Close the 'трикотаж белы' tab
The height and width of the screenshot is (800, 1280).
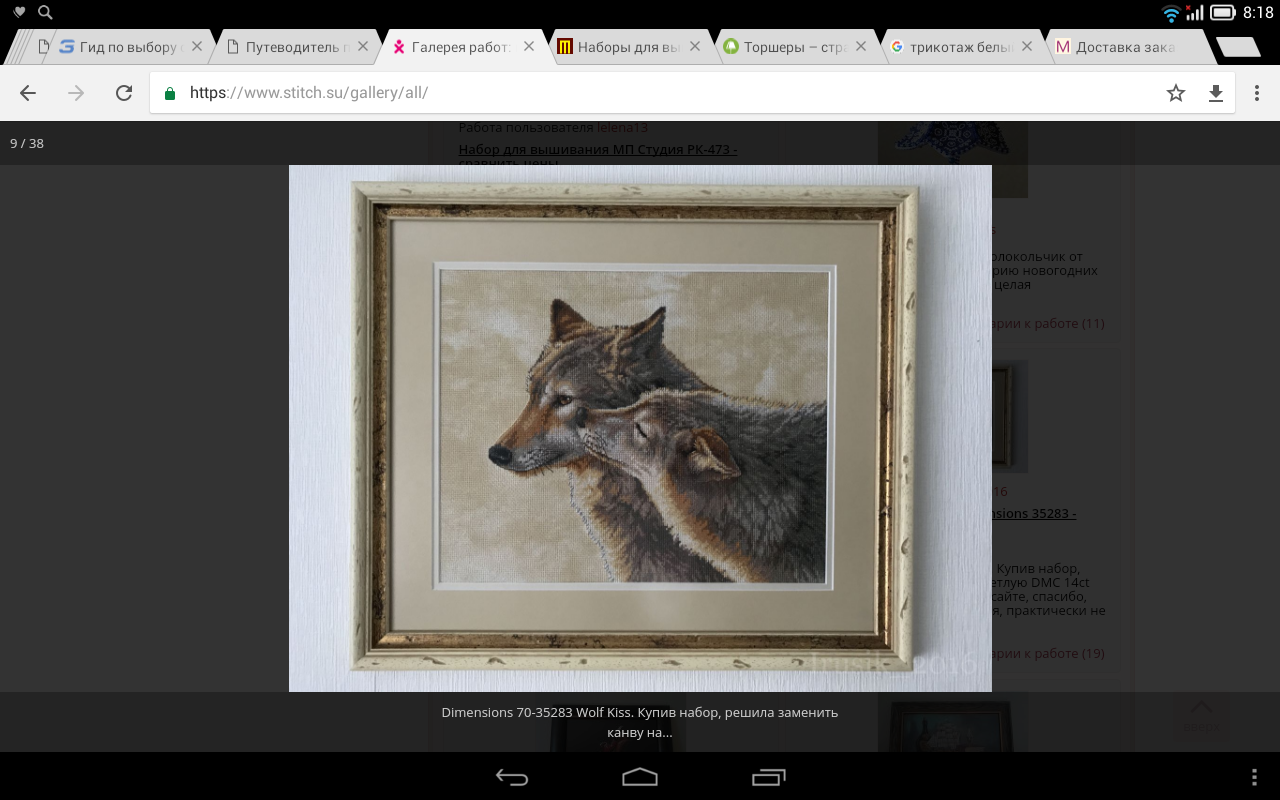tap(1029, 46)
